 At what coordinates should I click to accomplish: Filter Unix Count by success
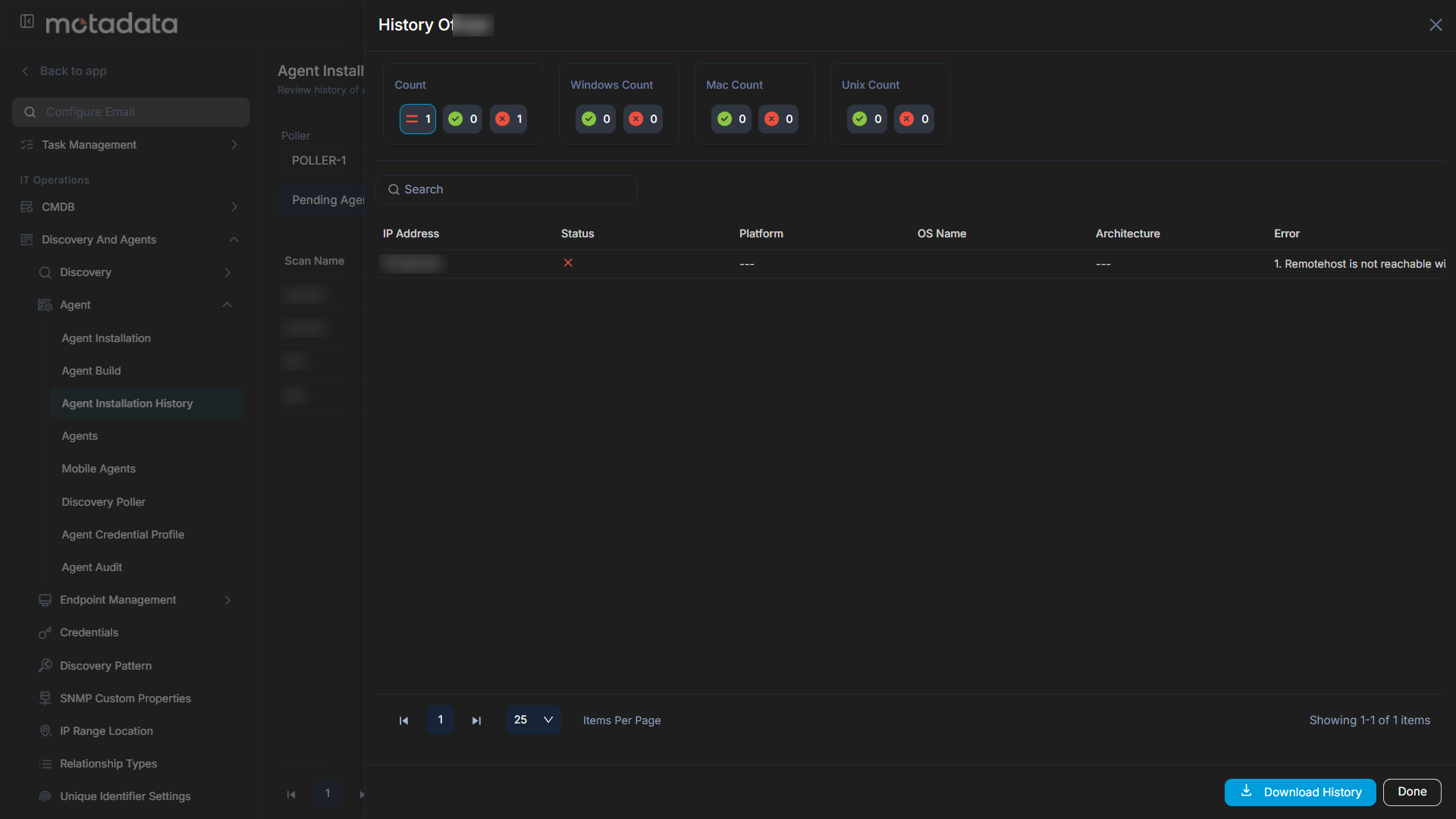click(x=867, y=119)
